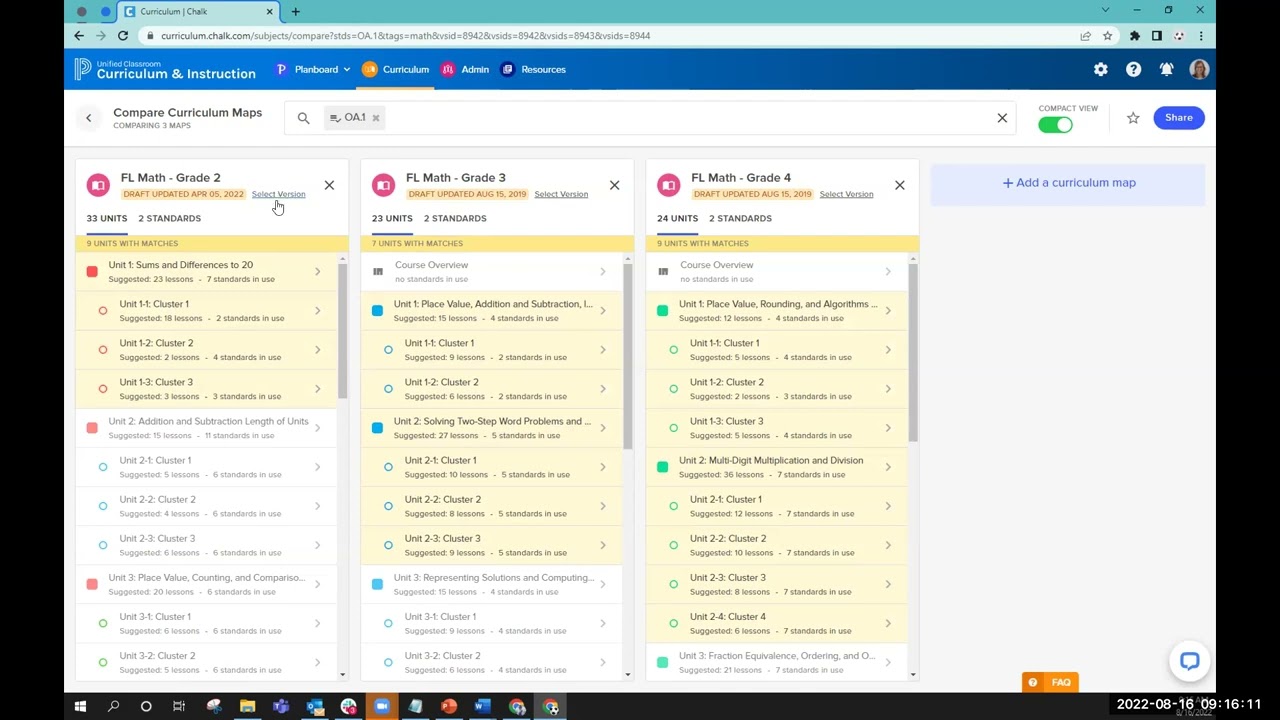Close the FL Math - Grade 4 map
The height and width of the screenshot is (720, 1280).
pos(899,185)
